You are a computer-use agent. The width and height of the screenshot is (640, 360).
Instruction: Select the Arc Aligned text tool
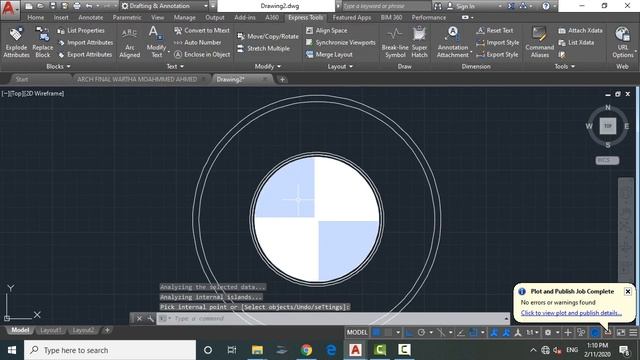[129, 42]
